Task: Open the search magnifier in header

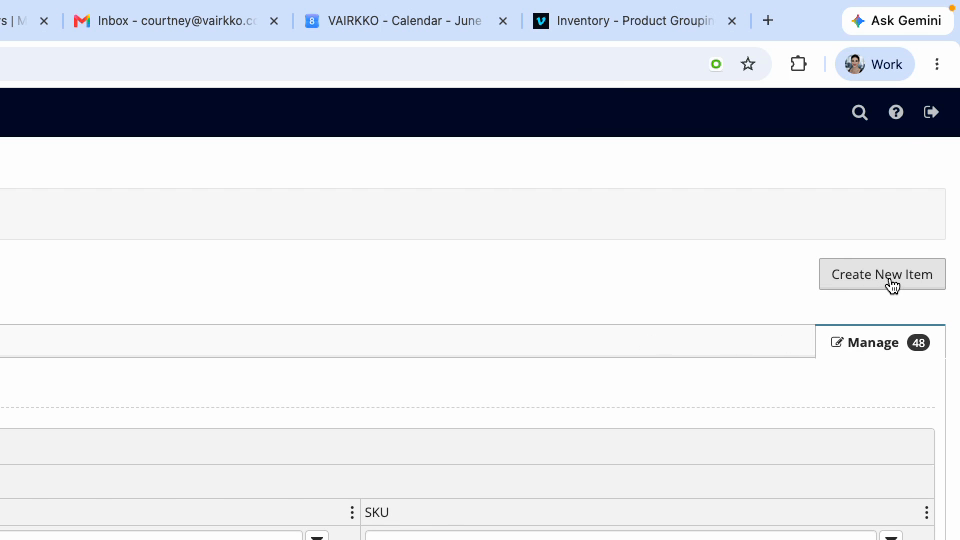Action: [x=860, y=112]
